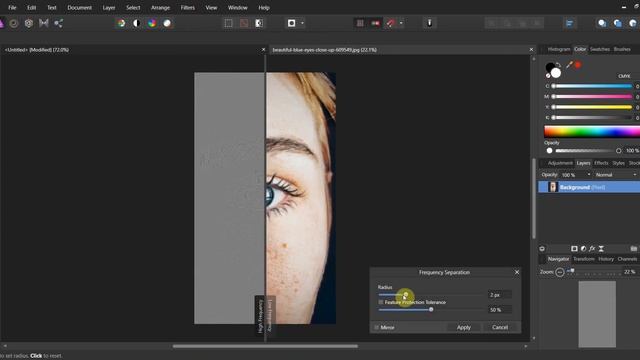Click the Deselect icon in toolbar
Viewport: 640px width, 360px height.
pyautogui.click(x=244, y=23)
